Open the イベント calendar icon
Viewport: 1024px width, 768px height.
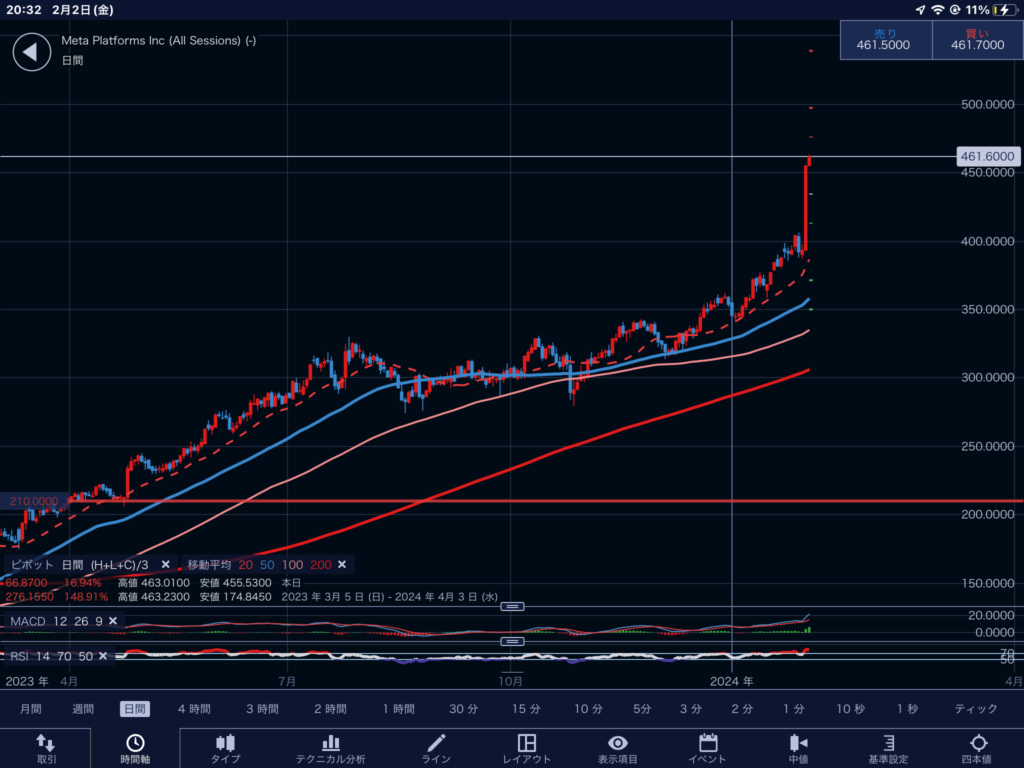(708, 748)
